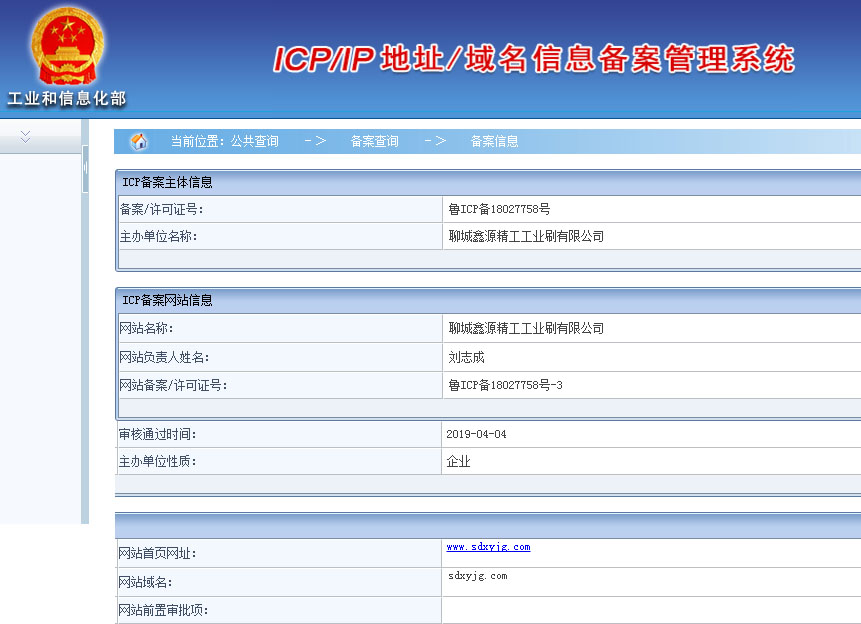Image resolution: width=861 pixels, height=624 pixels.
Task: Select the 备案查询 breadcrumb item
Action: (x=374, y=141)
